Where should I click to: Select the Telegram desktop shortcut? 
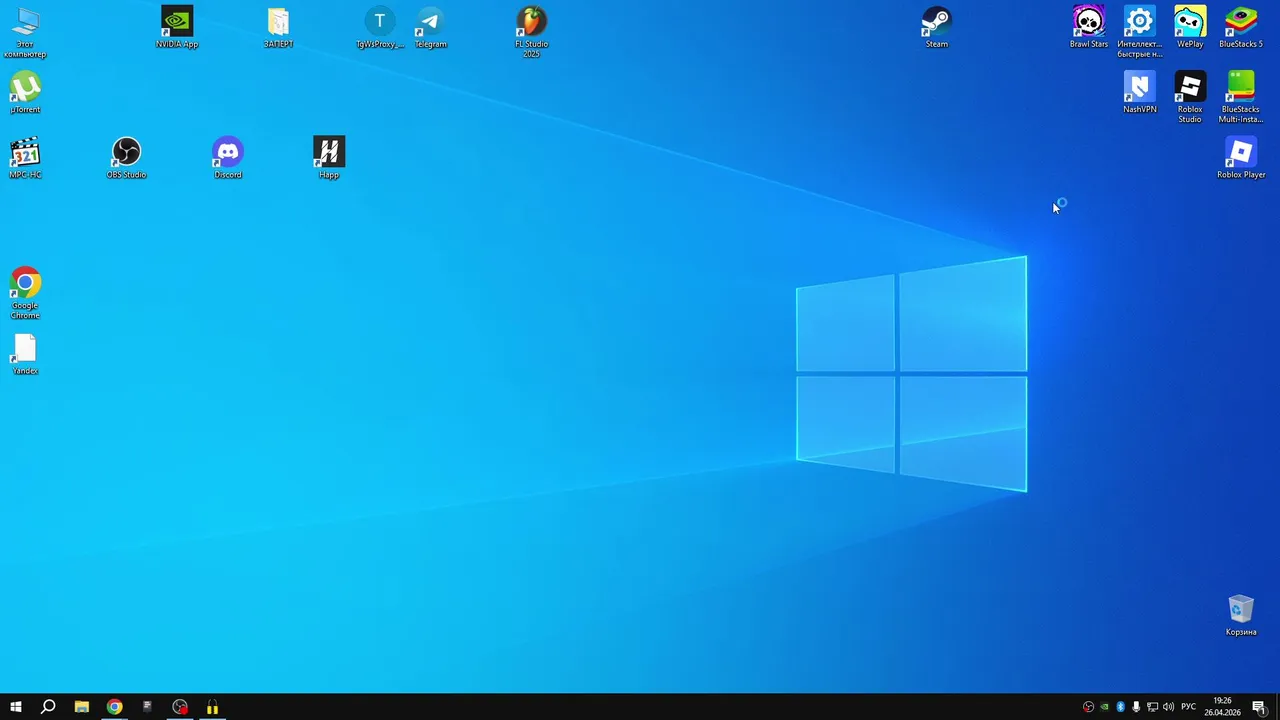[x=431, y=27]
